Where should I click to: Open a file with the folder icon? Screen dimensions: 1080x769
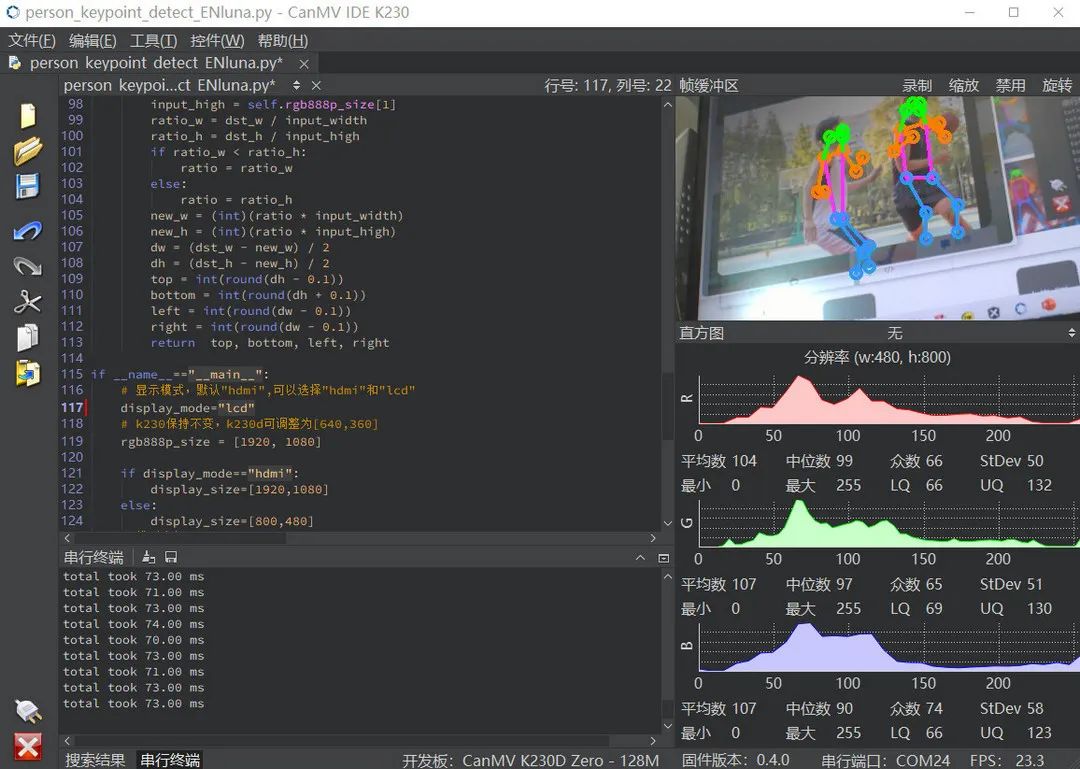pos(27,151)
